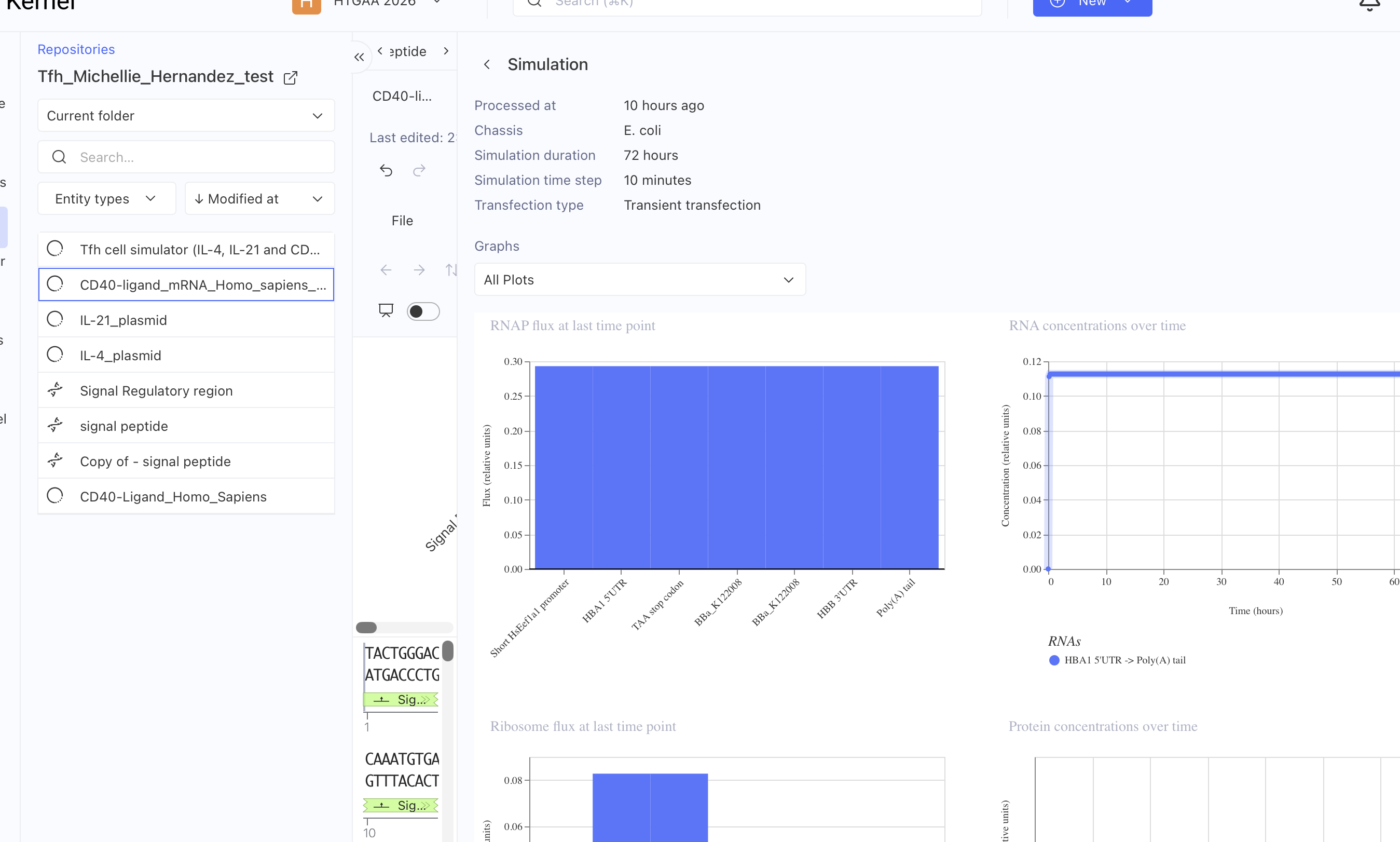The width and height of the screenshot is (1400, 842).
Task: Click the notification bell icon
Action: tap(1369, 5)
